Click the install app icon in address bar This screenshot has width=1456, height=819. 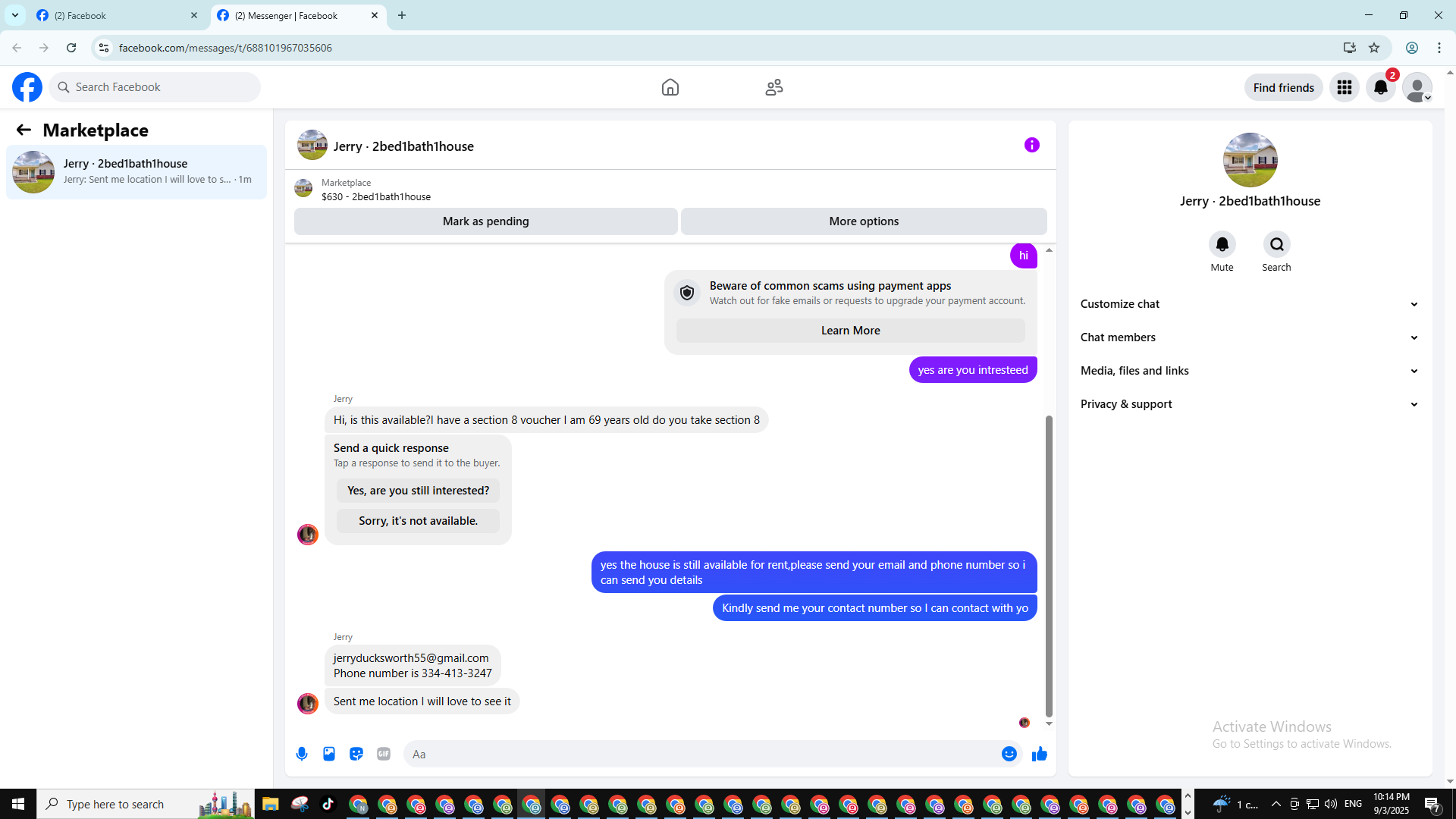1350,48
